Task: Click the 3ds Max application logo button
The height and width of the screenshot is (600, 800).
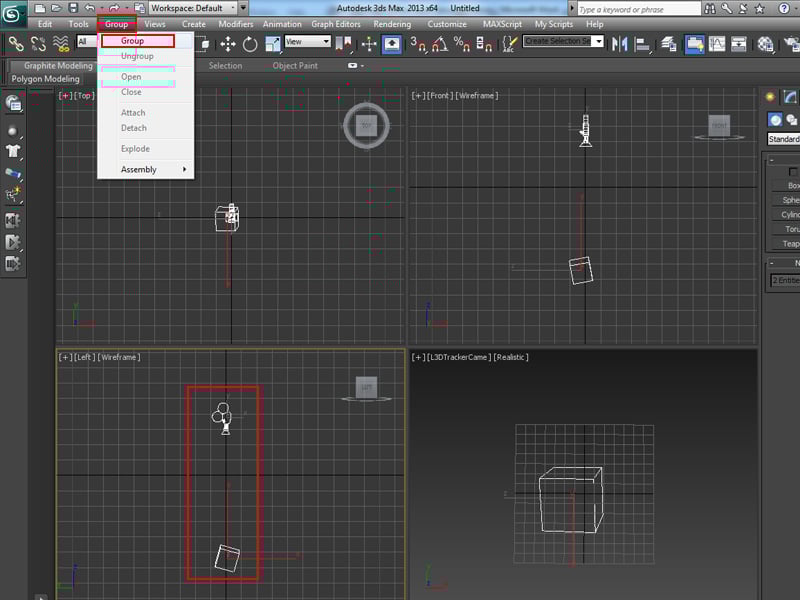Action: [x=12, y=14]
